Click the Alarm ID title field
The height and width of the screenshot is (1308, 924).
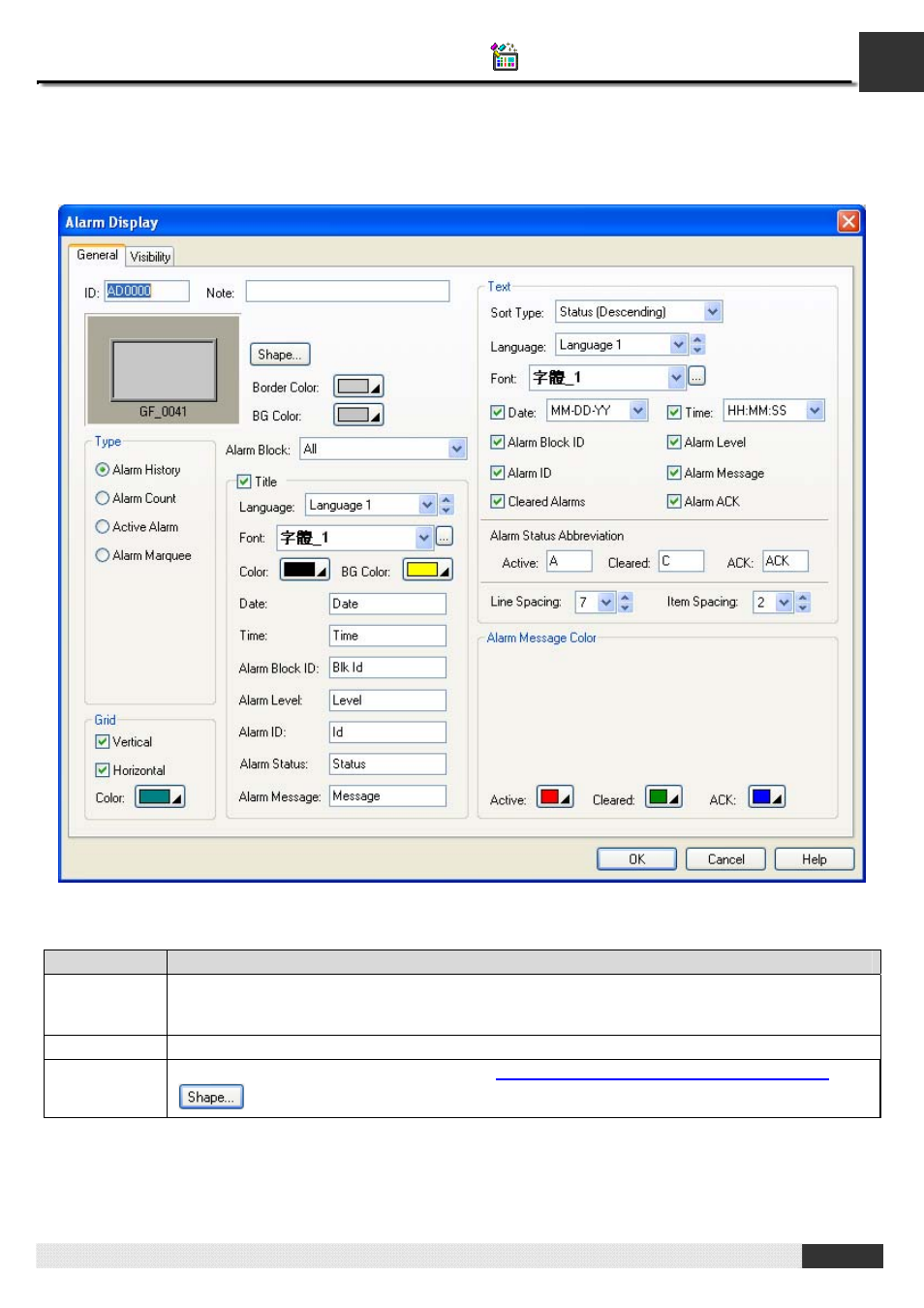387,732
